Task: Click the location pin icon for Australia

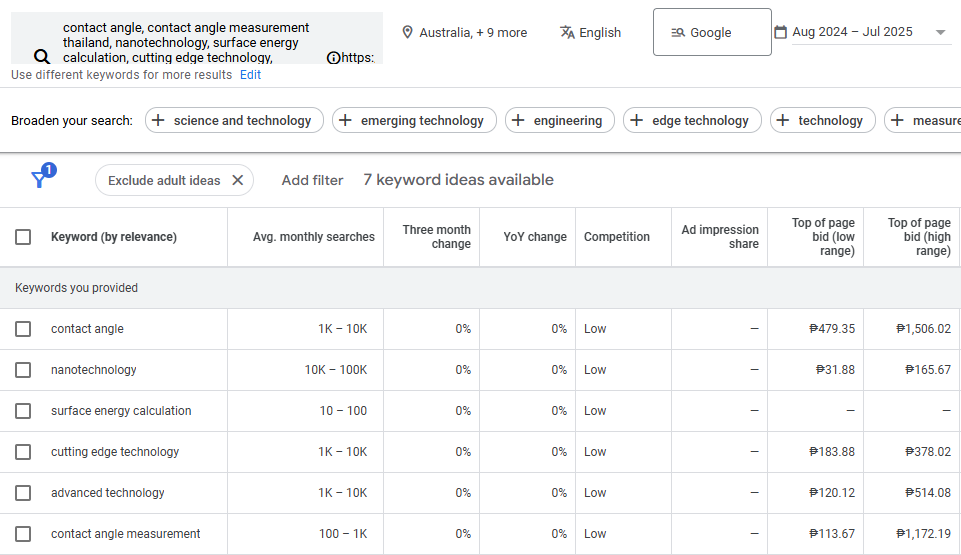Action: click(407, 32)
